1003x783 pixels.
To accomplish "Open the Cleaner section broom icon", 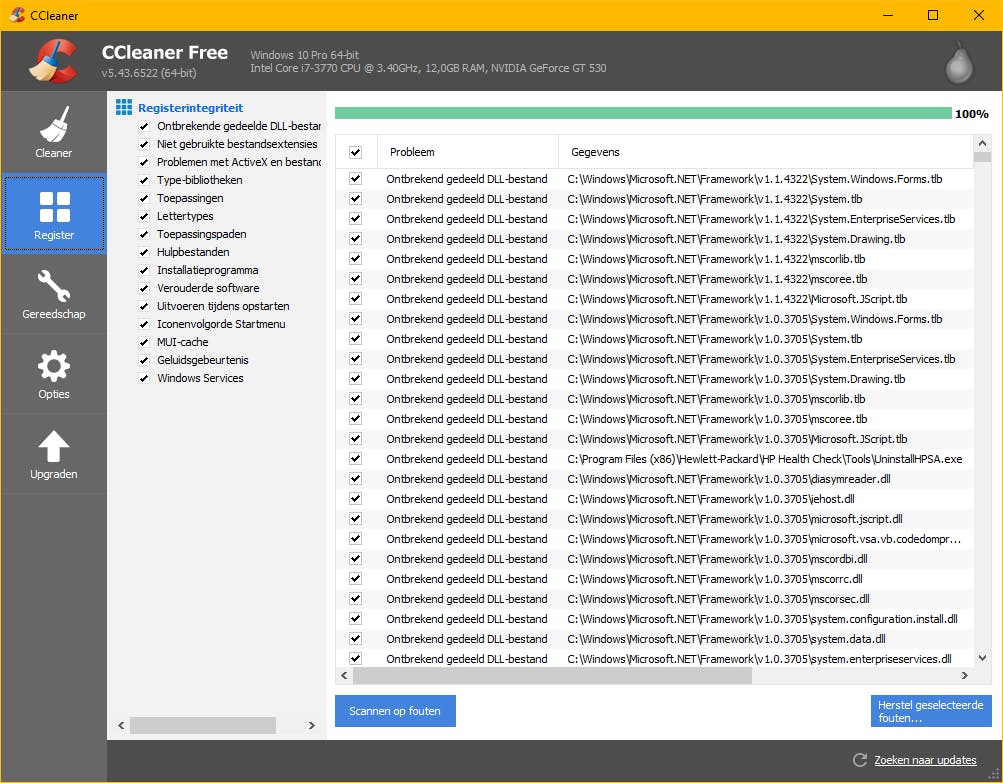I will 54,125.
